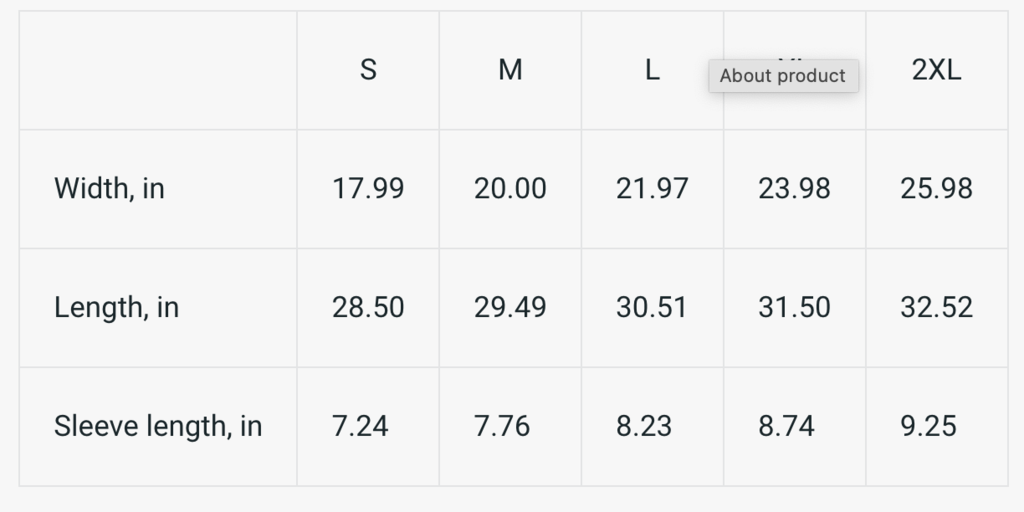Click the L size column header

(x=652, y=70)
